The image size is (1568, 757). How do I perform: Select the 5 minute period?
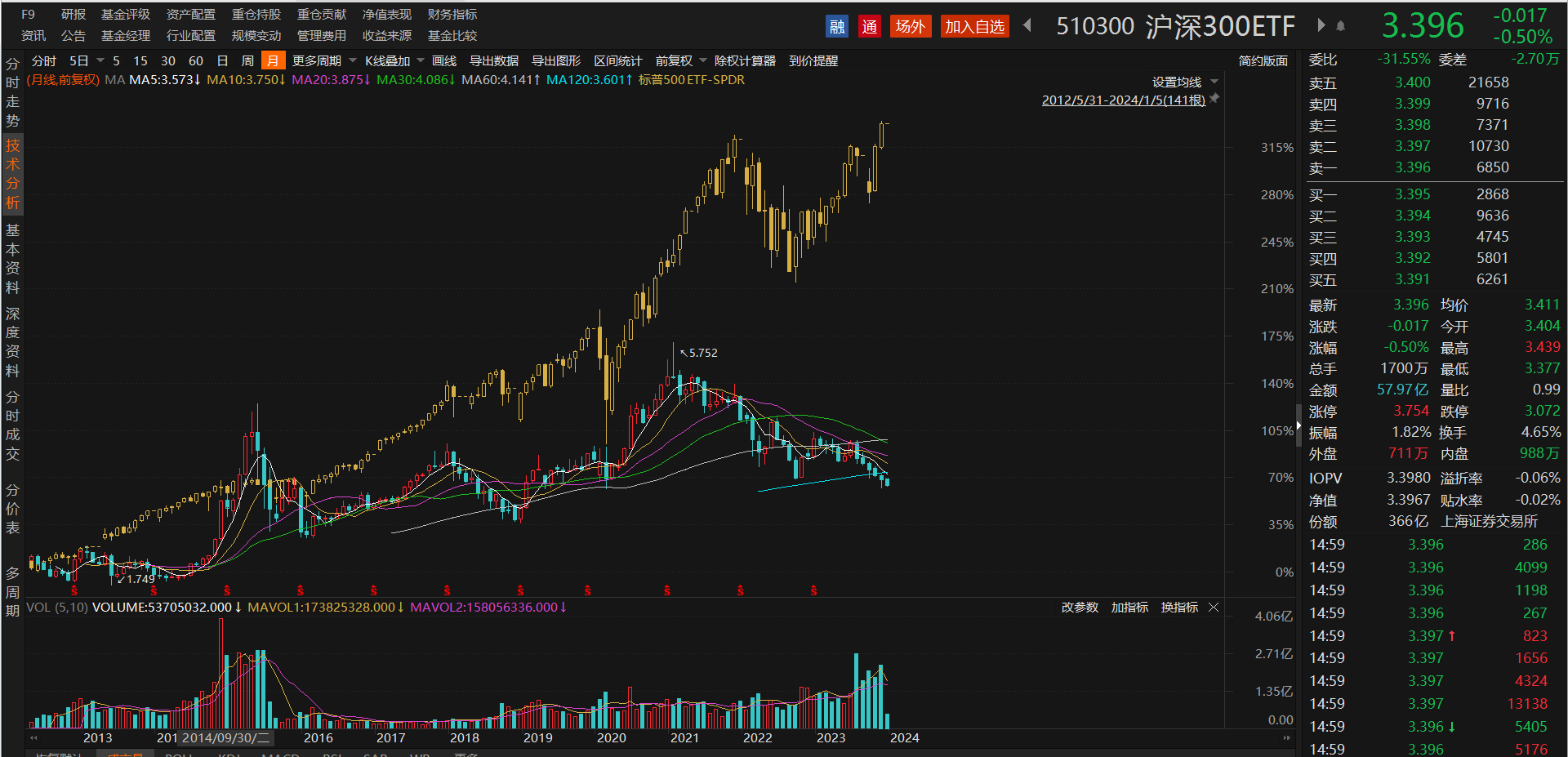click(x=116, y=61)
